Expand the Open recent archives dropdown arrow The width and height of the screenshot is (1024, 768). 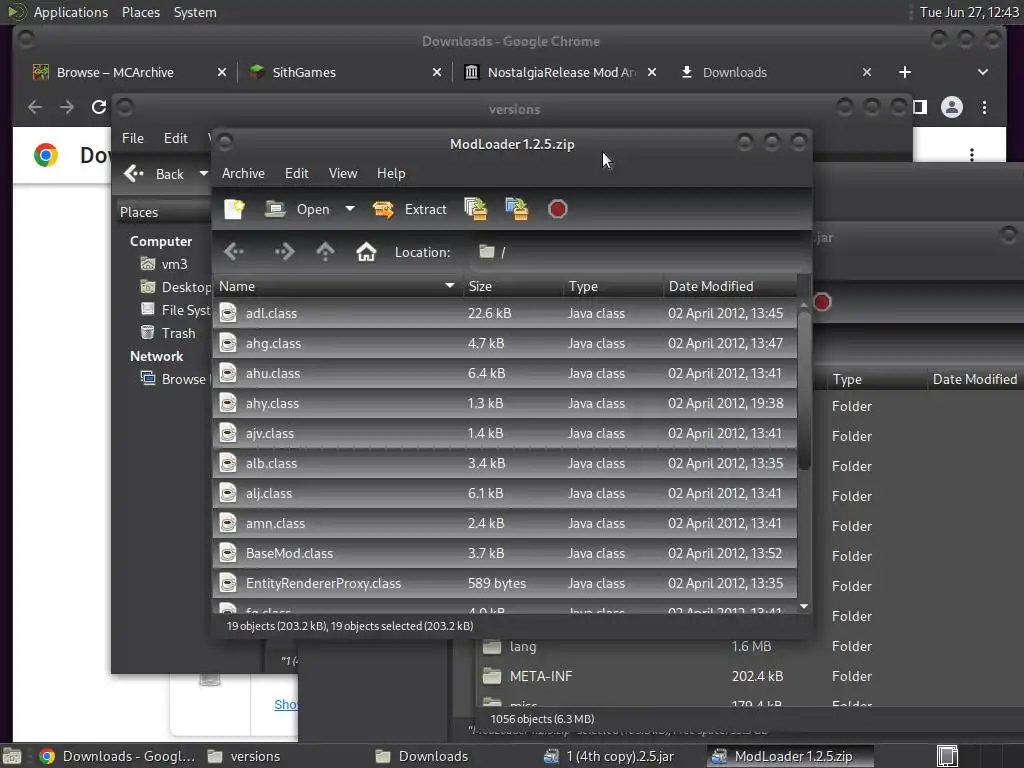(x=350, y=209)
